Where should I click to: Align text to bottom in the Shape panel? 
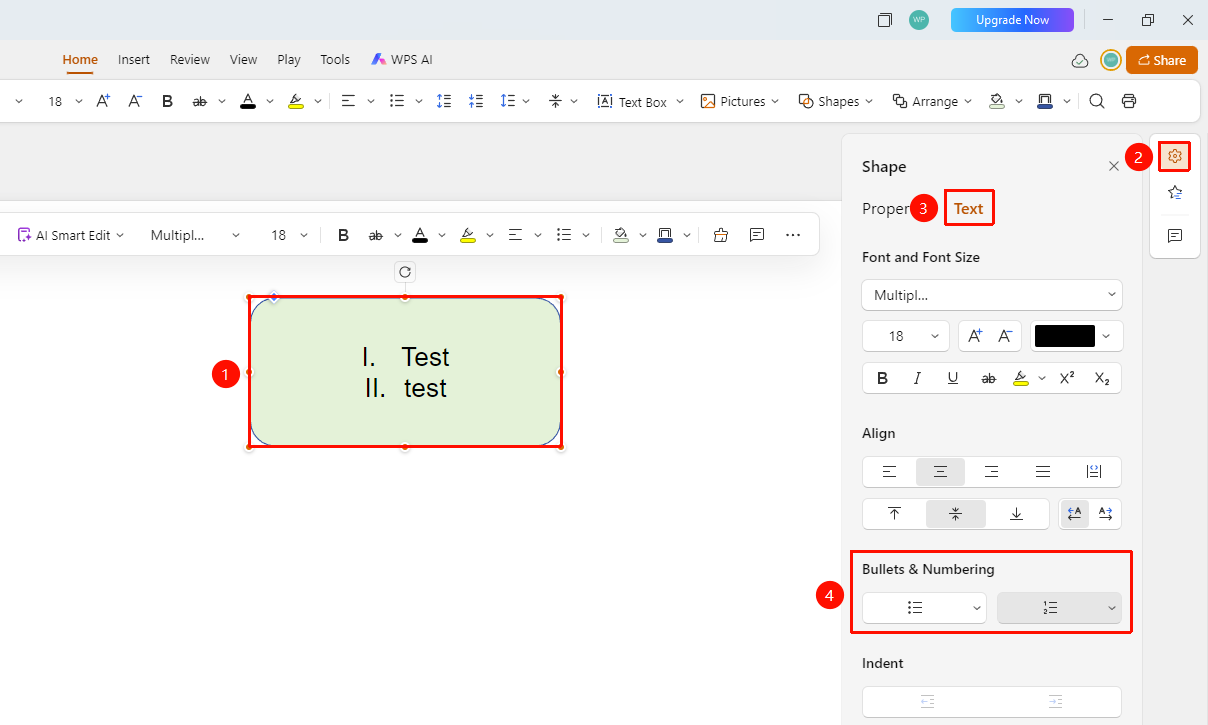[x=1016, y=514]
